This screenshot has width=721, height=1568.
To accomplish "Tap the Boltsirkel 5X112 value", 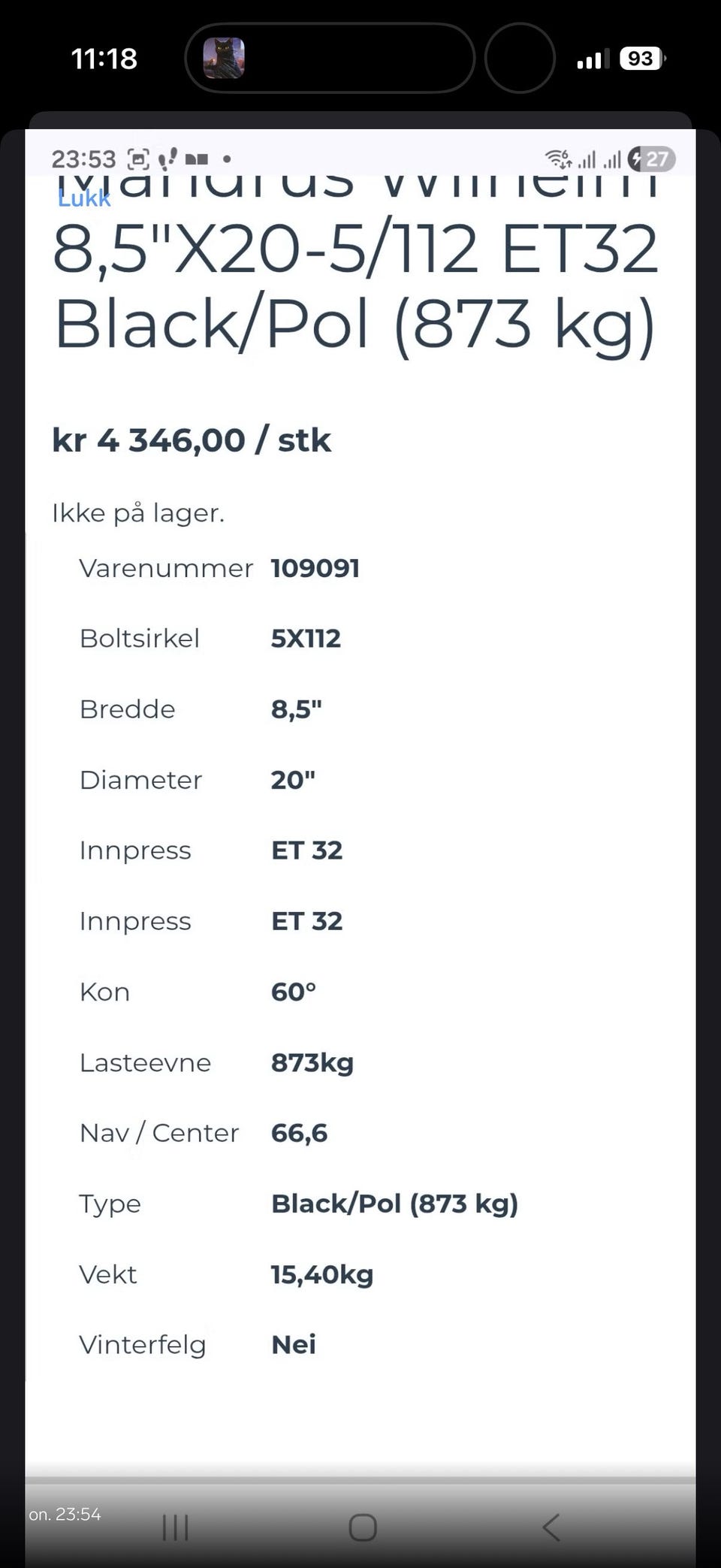I will coord(306,639).
